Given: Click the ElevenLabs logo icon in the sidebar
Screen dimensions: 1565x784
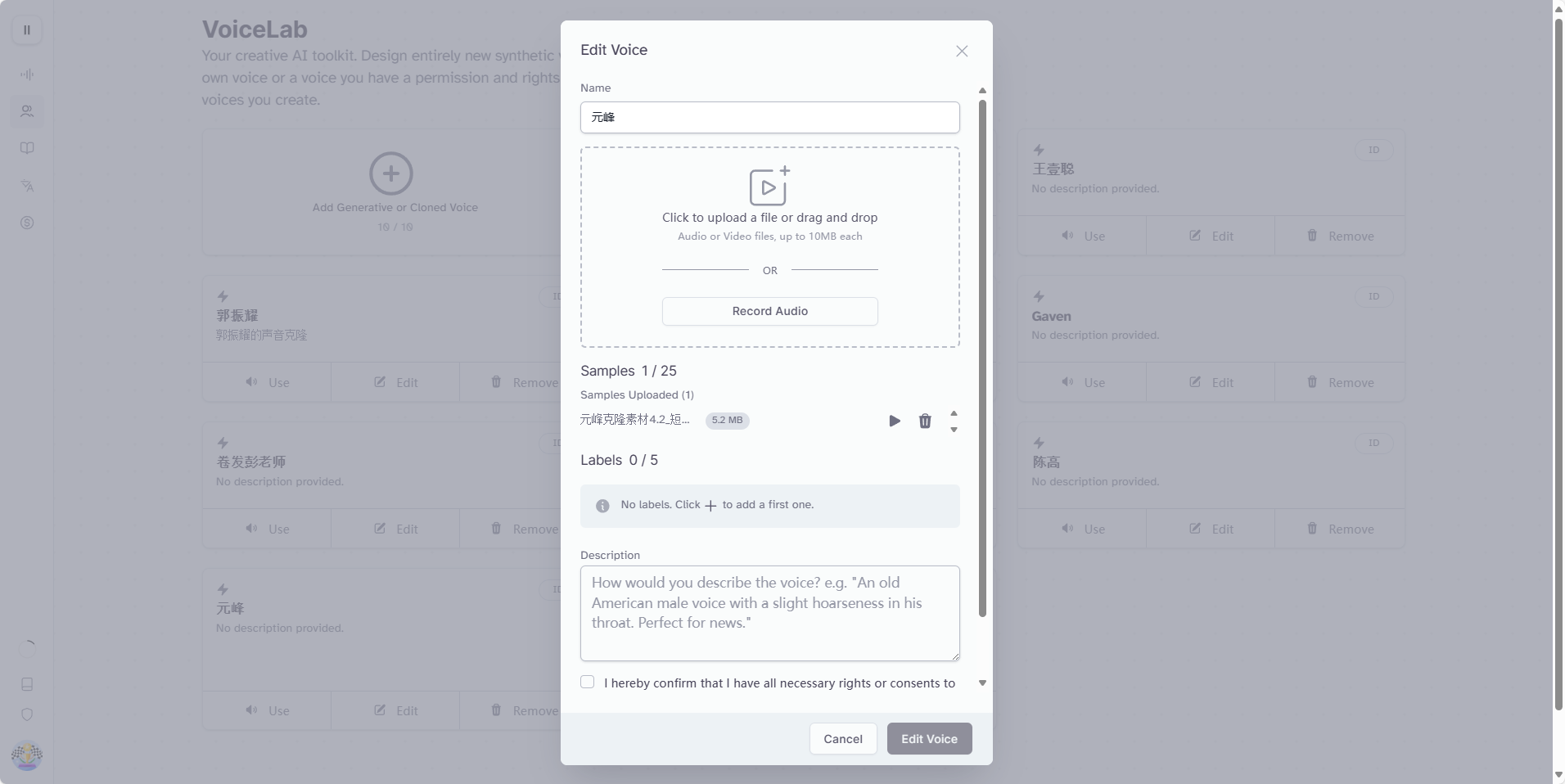Looking at the screenshot, I should [27, 30].
